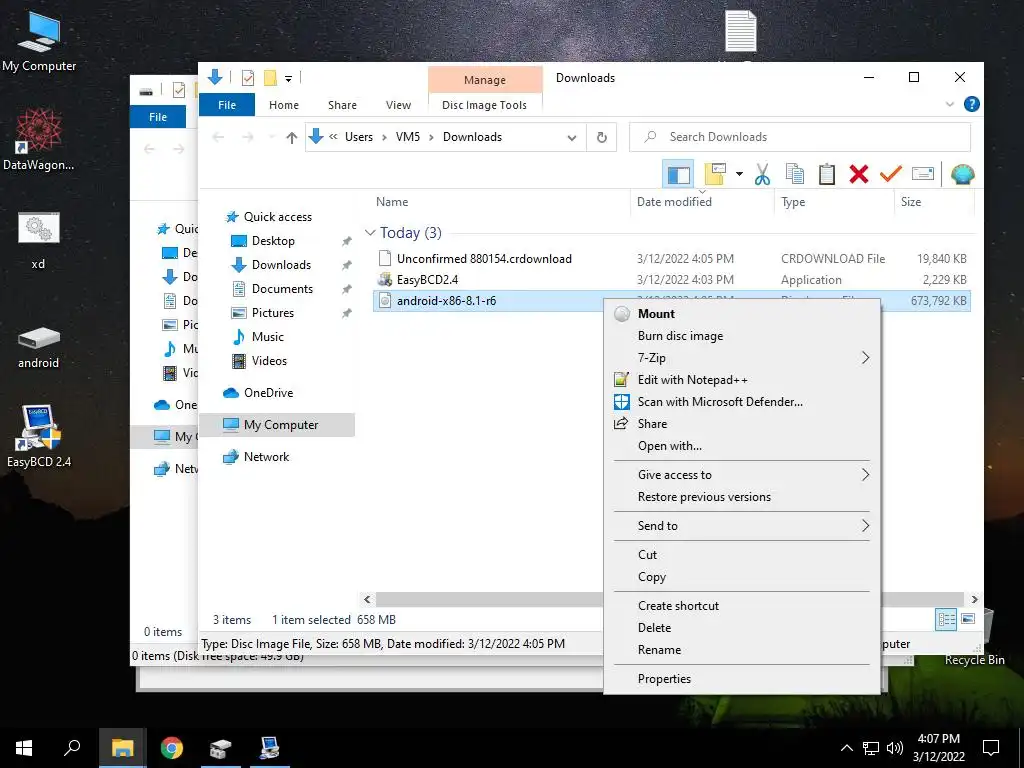Open the File ribbon tab

(227, 104)
